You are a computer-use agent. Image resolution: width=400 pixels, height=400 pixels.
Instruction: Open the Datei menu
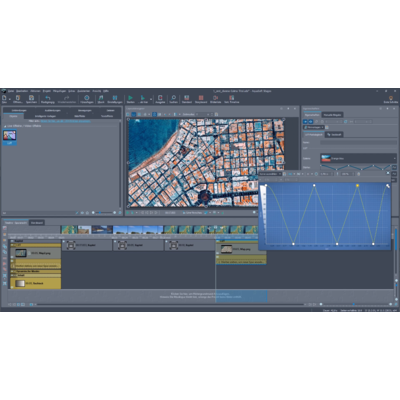[x=11, y=91]
